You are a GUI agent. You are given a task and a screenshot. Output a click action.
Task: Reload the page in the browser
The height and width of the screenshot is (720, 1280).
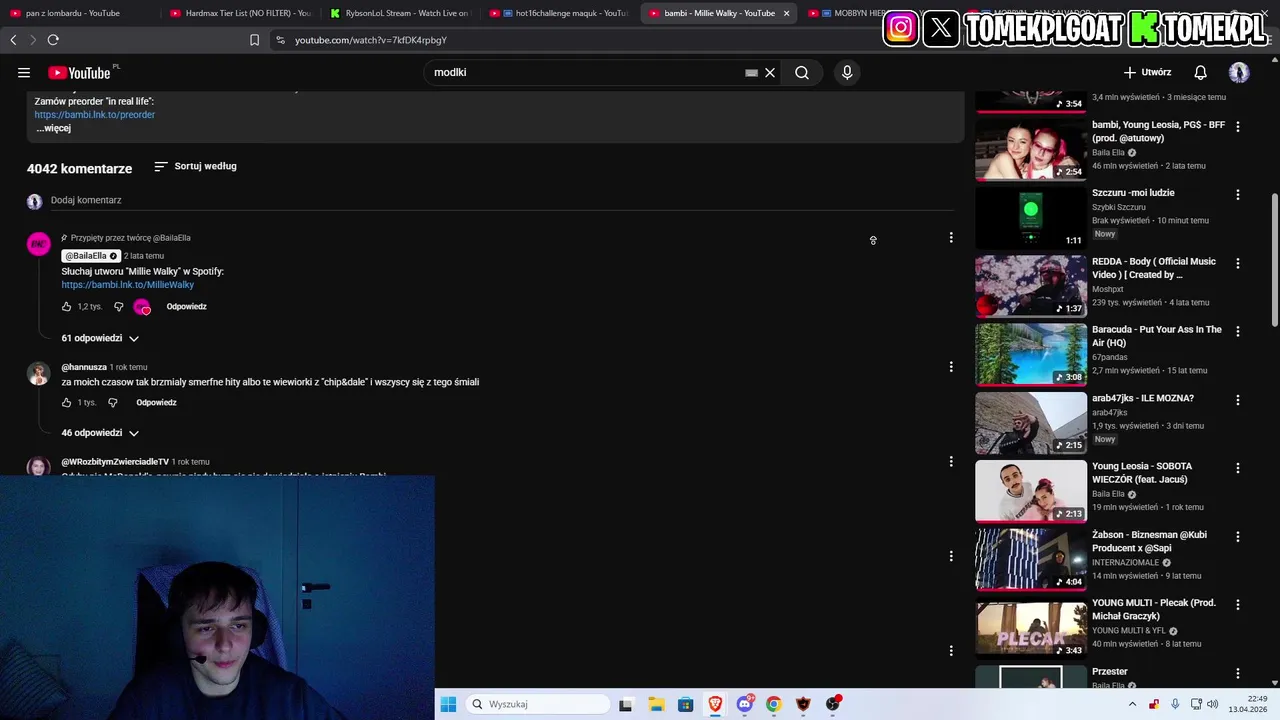click(x=53, y=40)
